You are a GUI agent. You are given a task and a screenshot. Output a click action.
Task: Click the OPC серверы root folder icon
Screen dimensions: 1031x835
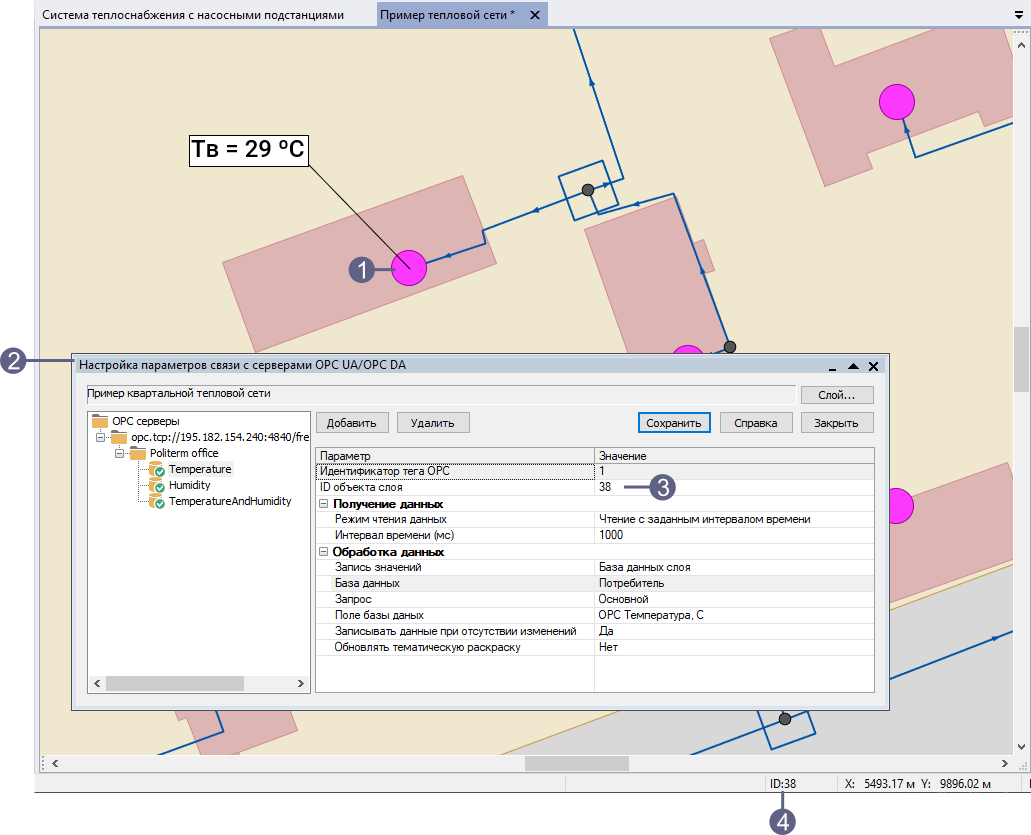[100, 421]
